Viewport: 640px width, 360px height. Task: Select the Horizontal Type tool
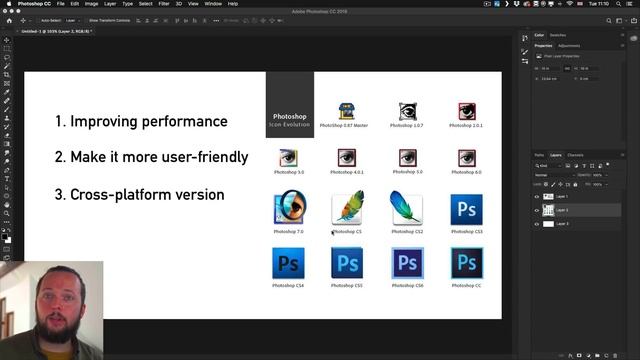click(x=7, y=179)
